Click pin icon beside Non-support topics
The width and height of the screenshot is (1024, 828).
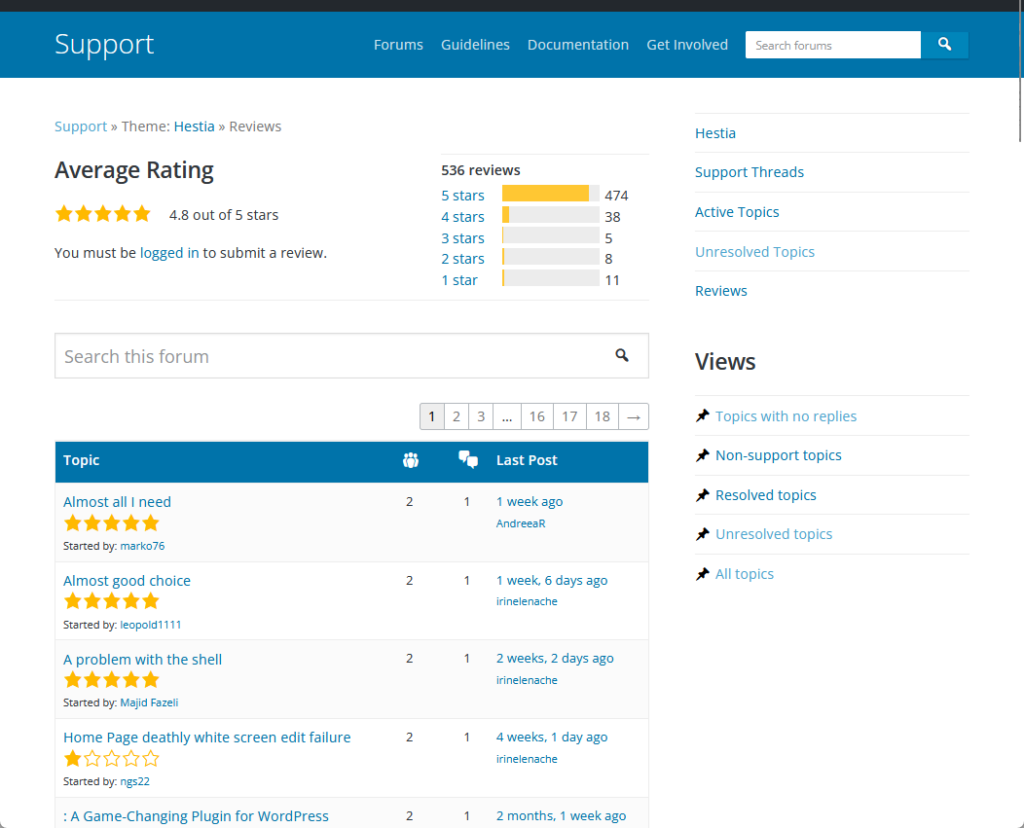click(x=703, y=455)
